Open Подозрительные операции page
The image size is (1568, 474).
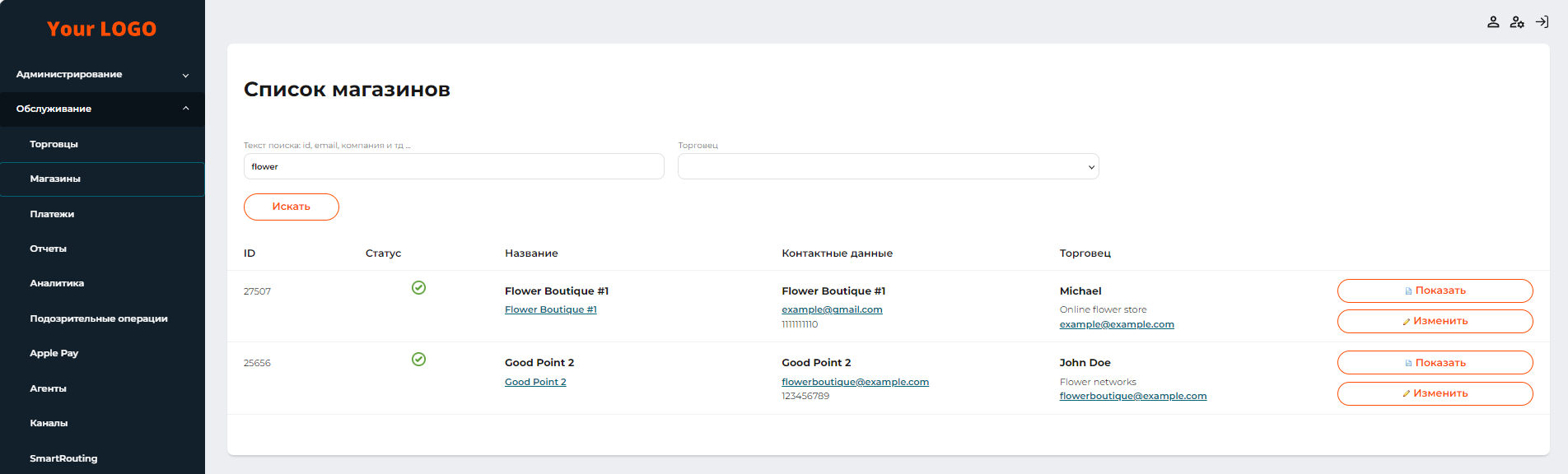click(x=99, y=318)
